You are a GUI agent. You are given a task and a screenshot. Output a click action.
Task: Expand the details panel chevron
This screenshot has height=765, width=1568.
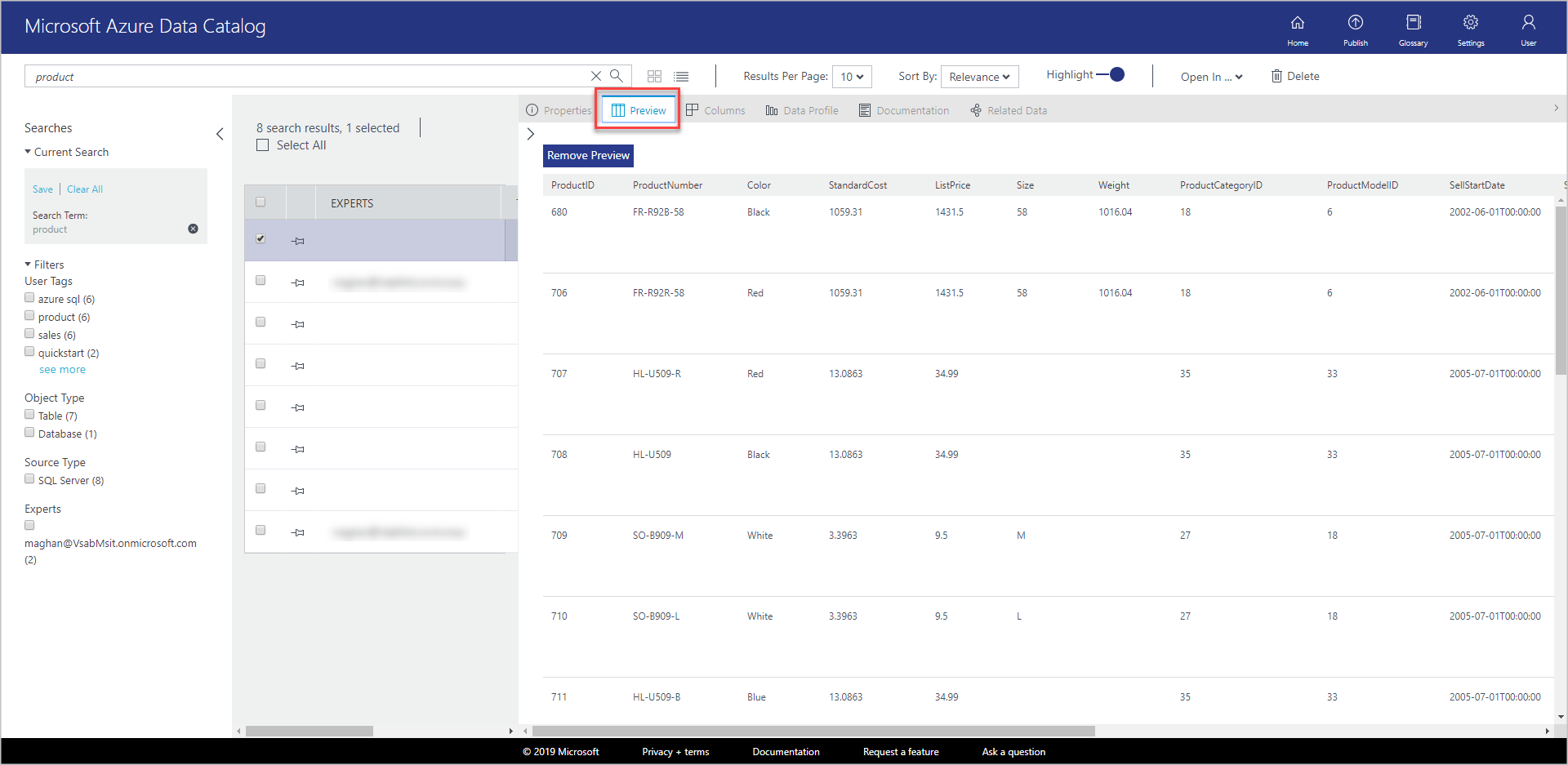(530, 134)
